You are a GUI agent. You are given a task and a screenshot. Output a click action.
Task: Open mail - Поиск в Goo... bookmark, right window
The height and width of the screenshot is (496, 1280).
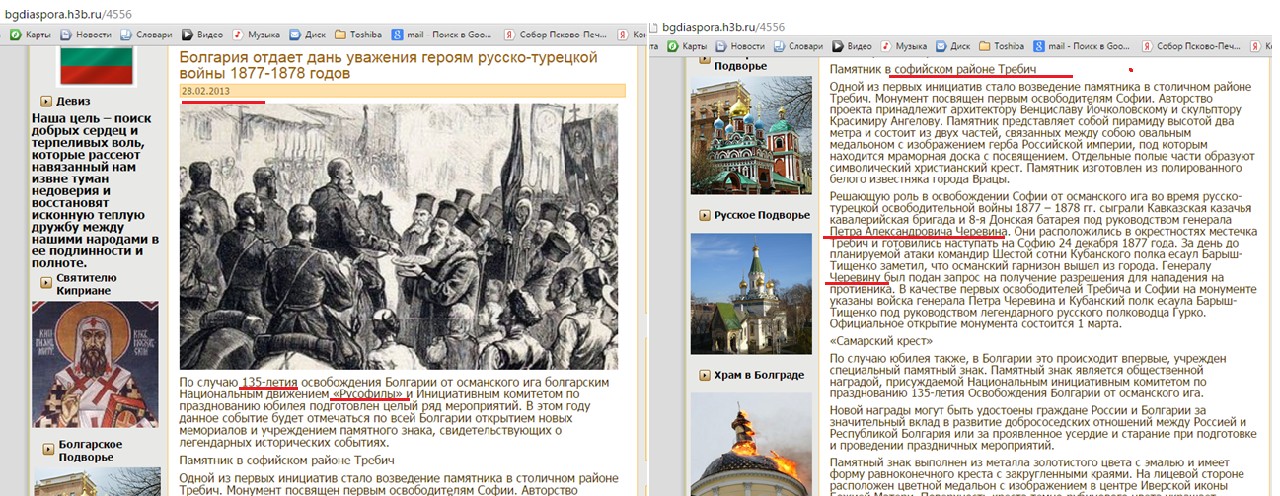(x=1082, y=46)
